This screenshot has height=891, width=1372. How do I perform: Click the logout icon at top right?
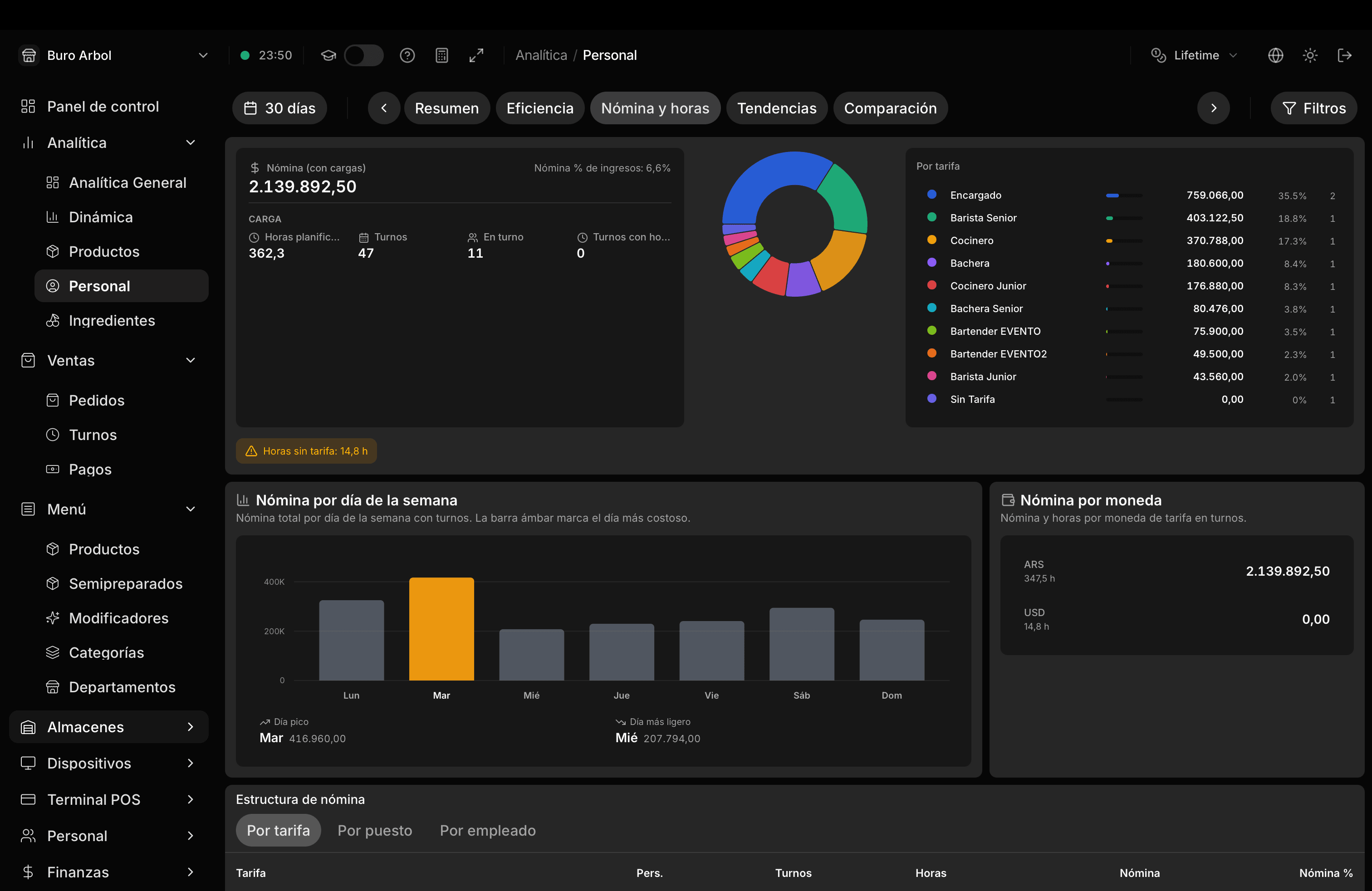tap(1344, 55)
